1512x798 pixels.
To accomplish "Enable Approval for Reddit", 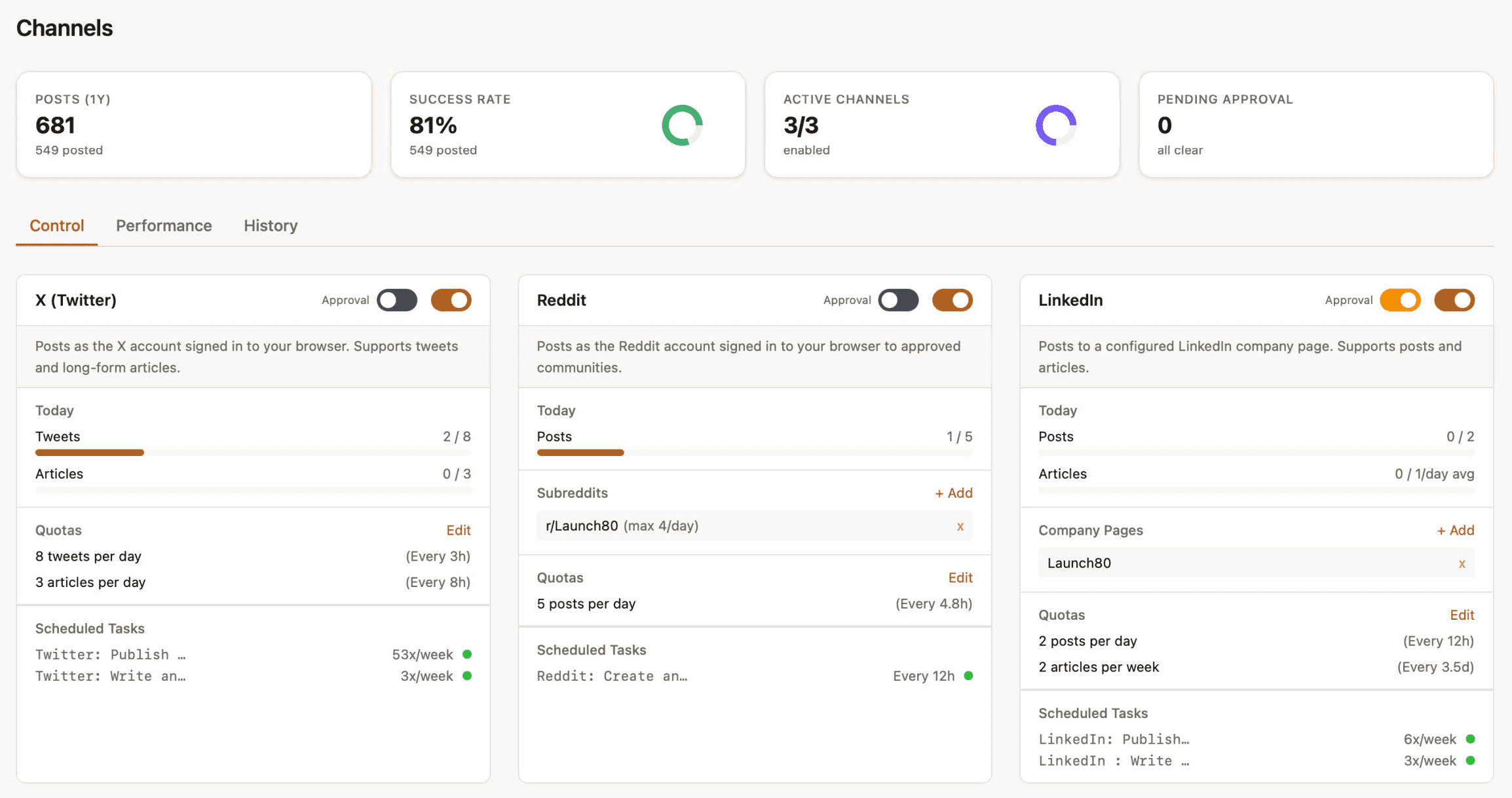I will [898, 300].
